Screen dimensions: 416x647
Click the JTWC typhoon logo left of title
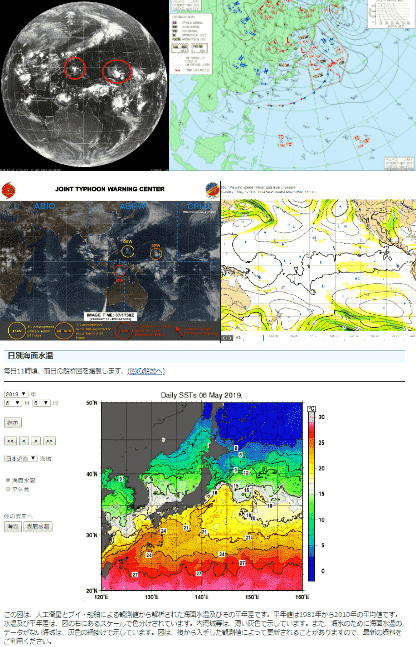point(8,190)
